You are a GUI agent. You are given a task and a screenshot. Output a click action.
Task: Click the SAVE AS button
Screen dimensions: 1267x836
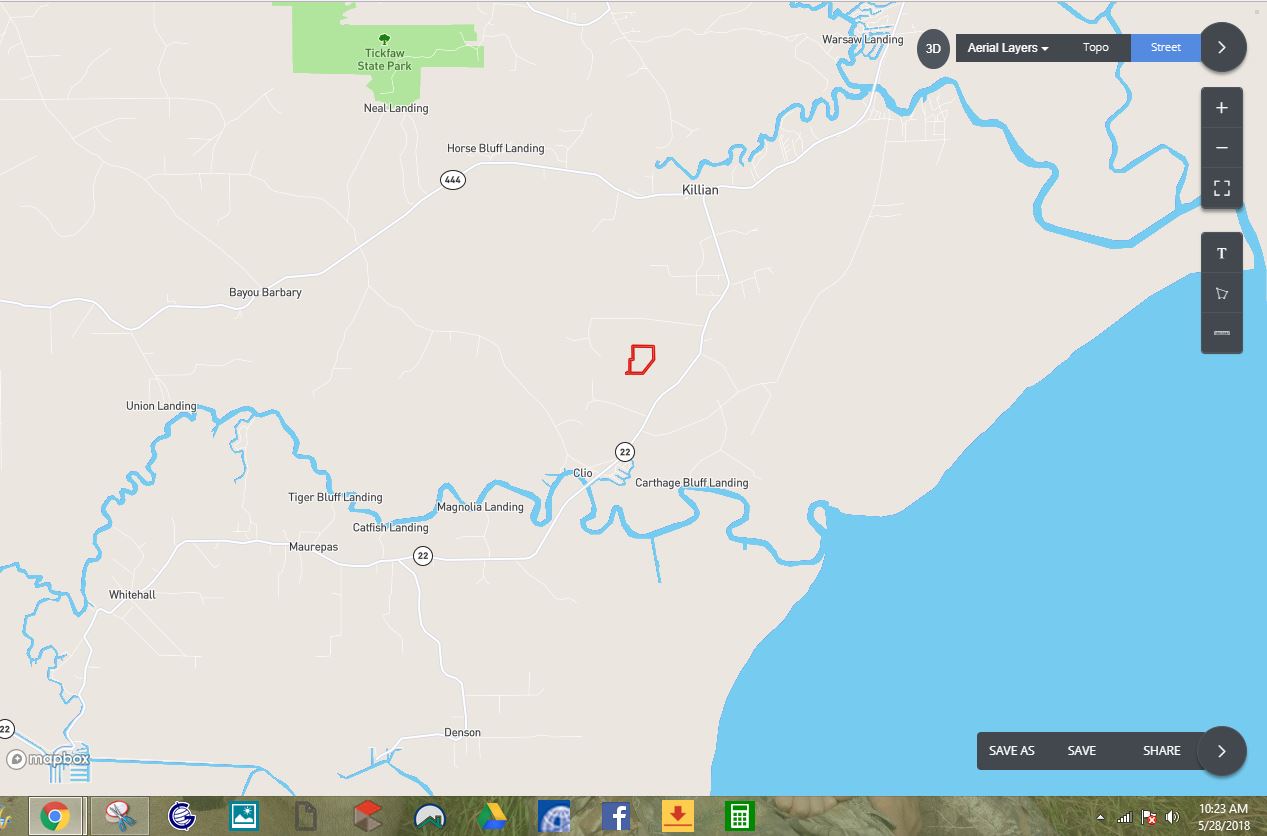[1011, 751]
